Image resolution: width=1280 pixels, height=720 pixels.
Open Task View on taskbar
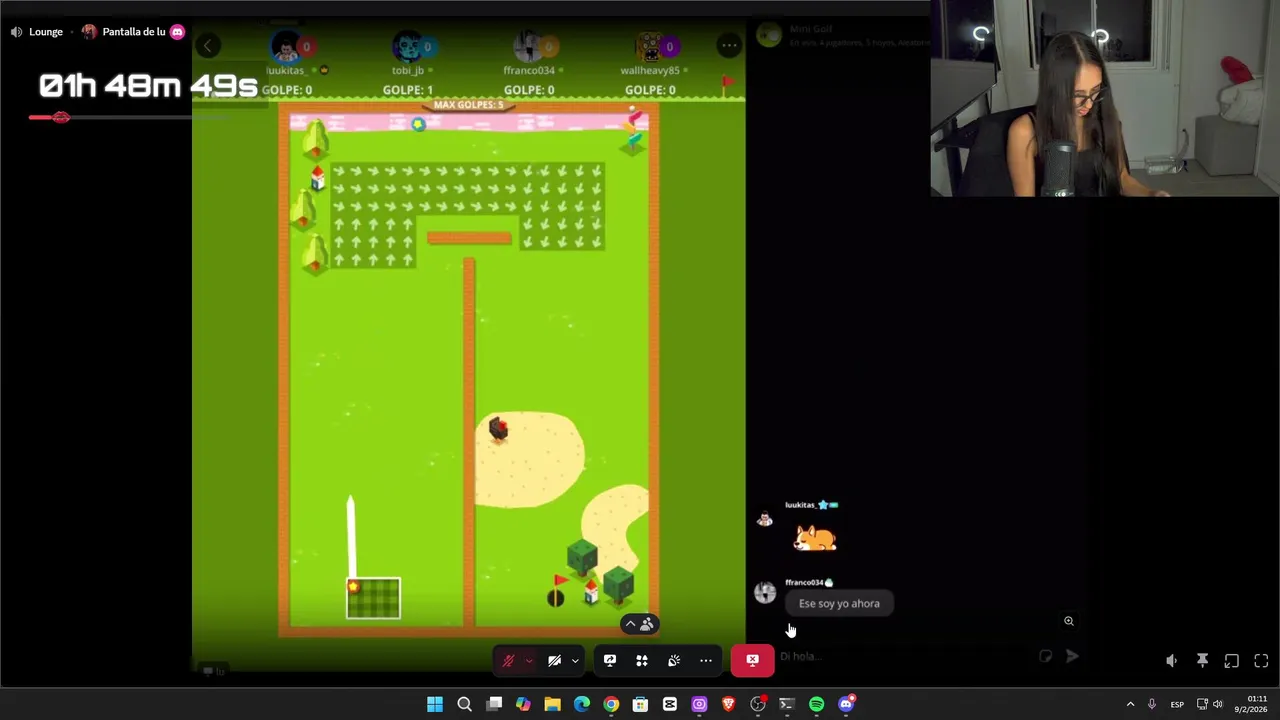[x=494, y=705]
